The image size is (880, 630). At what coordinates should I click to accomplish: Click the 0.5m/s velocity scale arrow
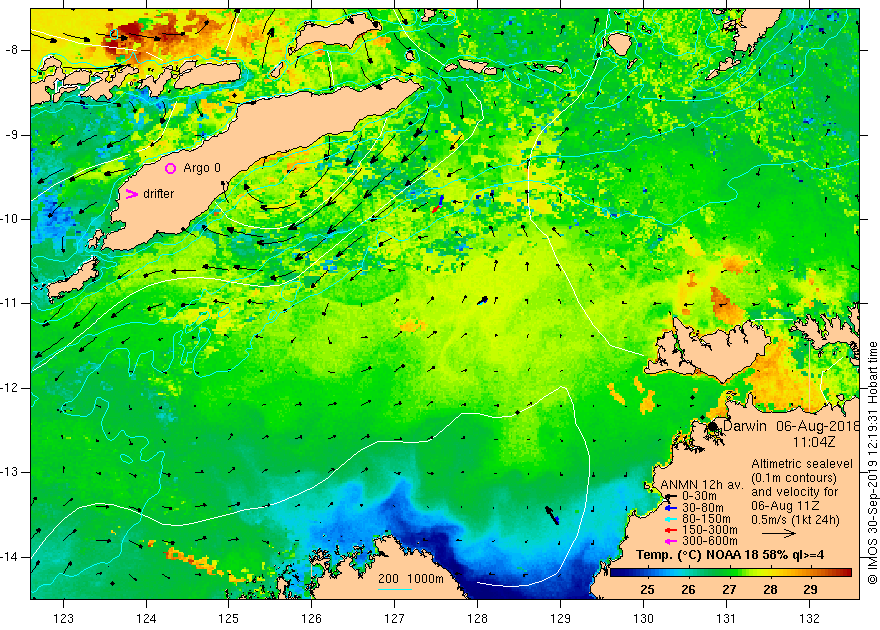[x=778, y=533]
